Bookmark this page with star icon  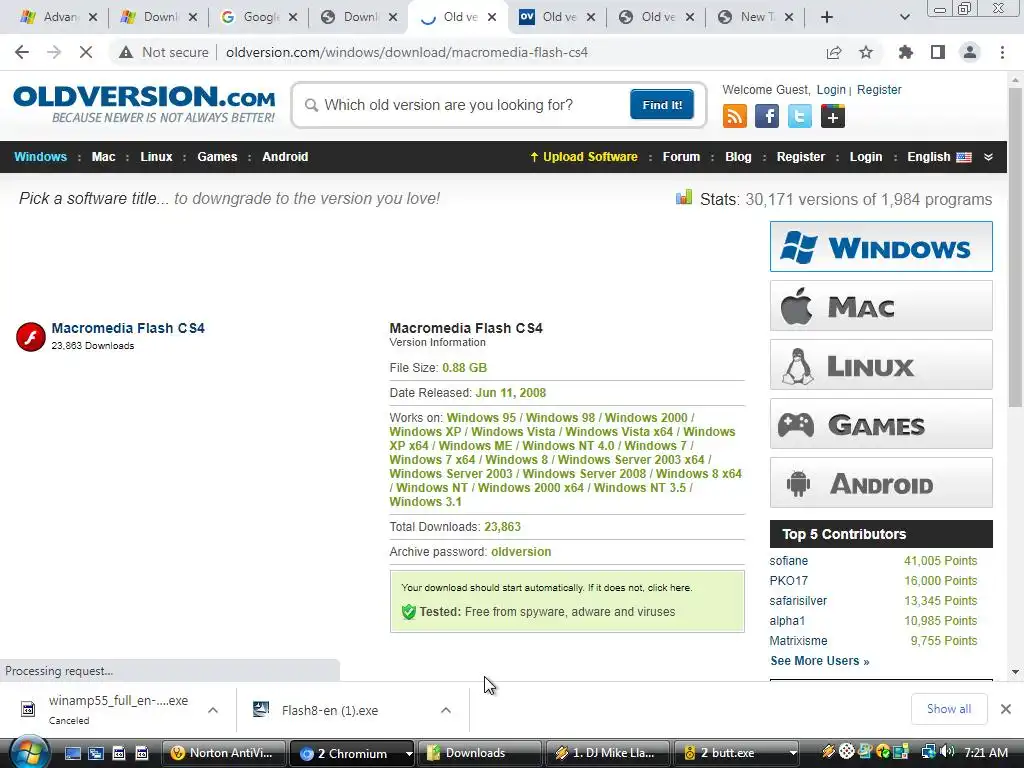click(866, 52)
